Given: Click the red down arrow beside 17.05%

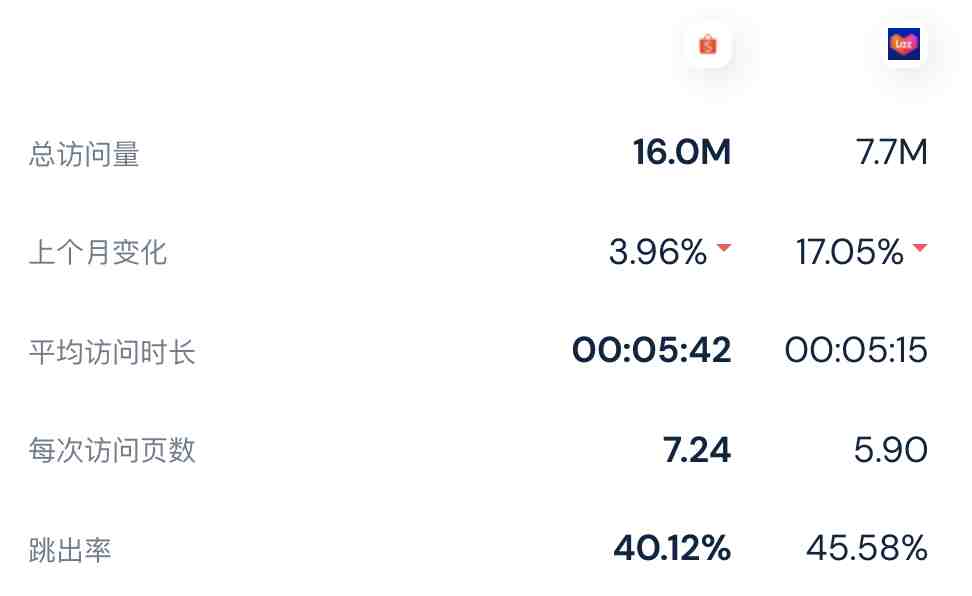Looking at the screenshot, I should coord(920,247).
